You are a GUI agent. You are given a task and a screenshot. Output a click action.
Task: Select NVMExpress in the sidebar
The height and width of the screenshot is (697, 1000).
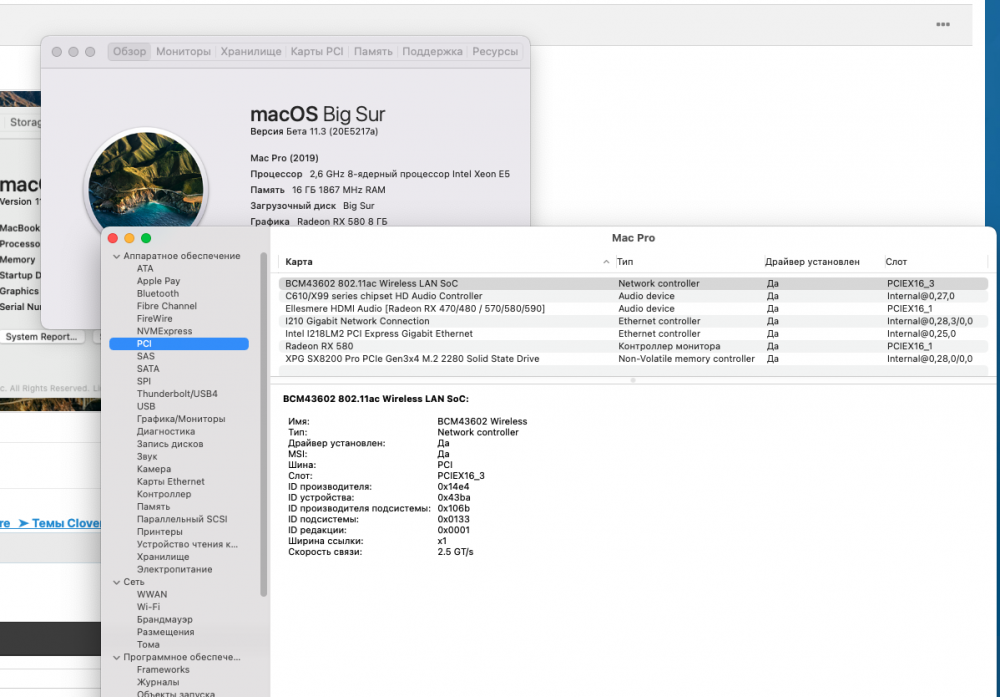pyautogui.click(x=164, y=331)
